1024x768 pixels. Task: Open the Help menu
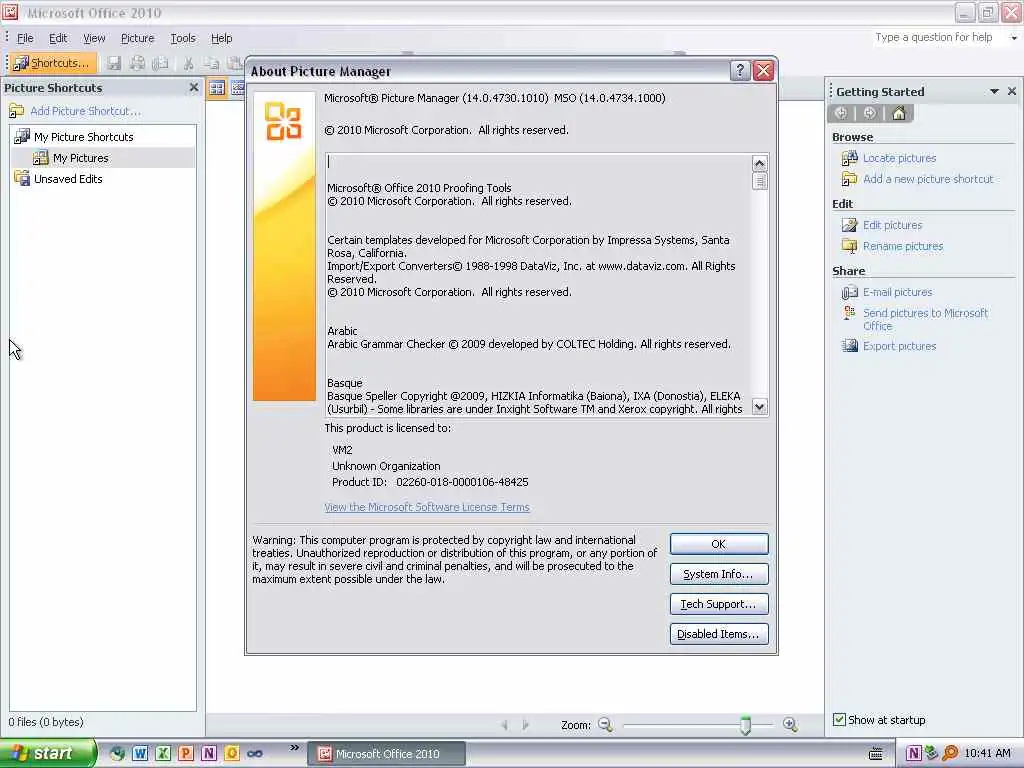pos(221,38)
